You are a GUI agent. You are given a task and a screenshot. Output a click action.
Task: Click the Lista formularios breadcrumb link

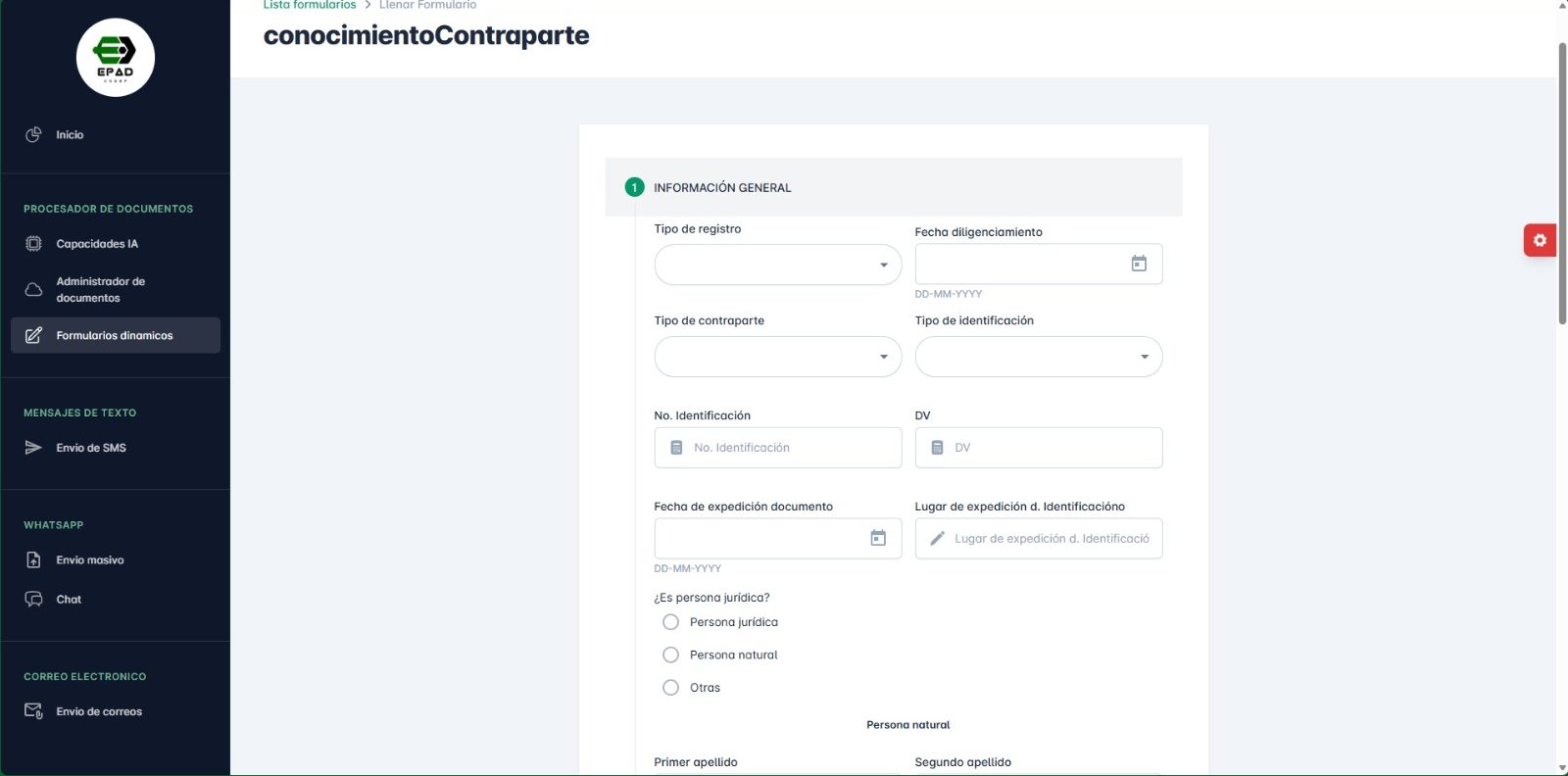point(310,5)
